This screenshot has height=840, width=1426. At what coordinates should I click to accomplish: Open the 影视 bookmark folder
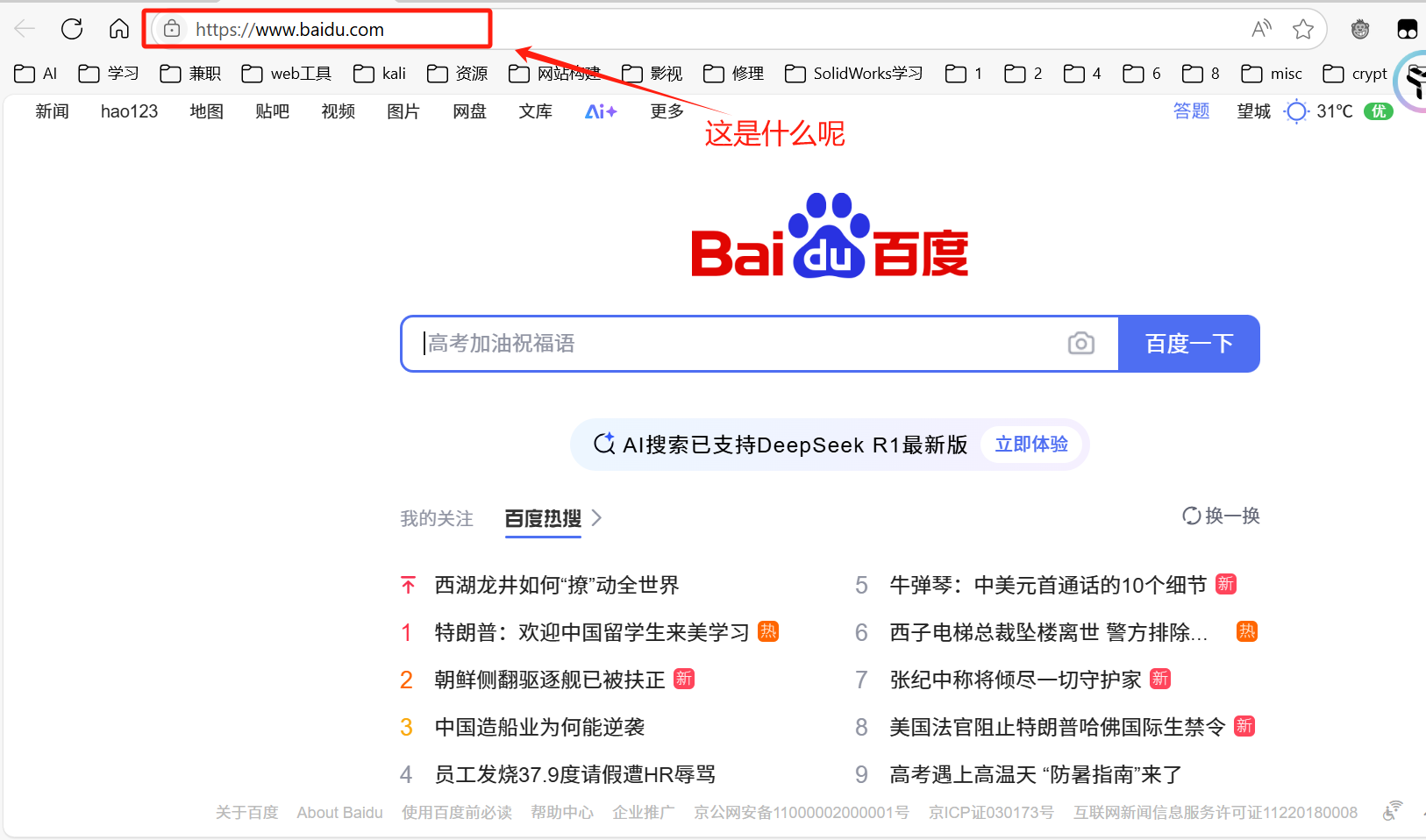click(652, 74)
